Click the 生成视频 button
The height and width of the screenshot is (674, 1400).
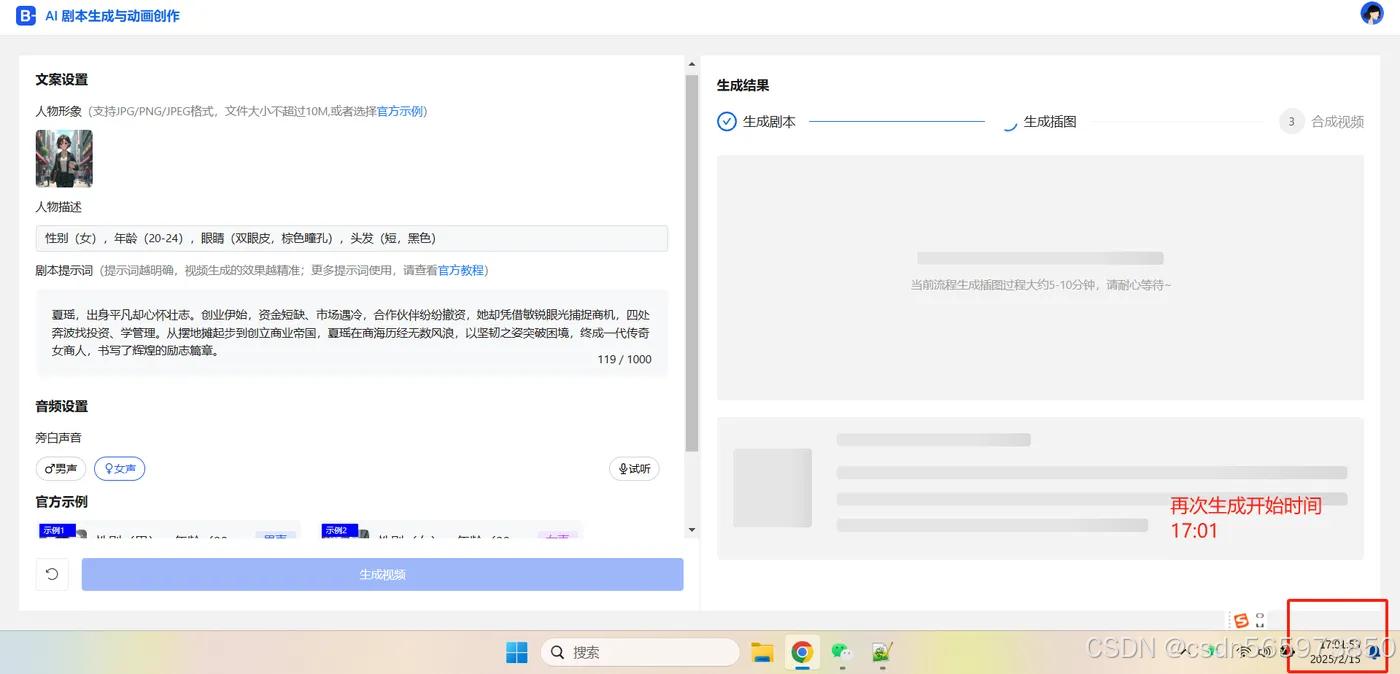click(382, 574)
